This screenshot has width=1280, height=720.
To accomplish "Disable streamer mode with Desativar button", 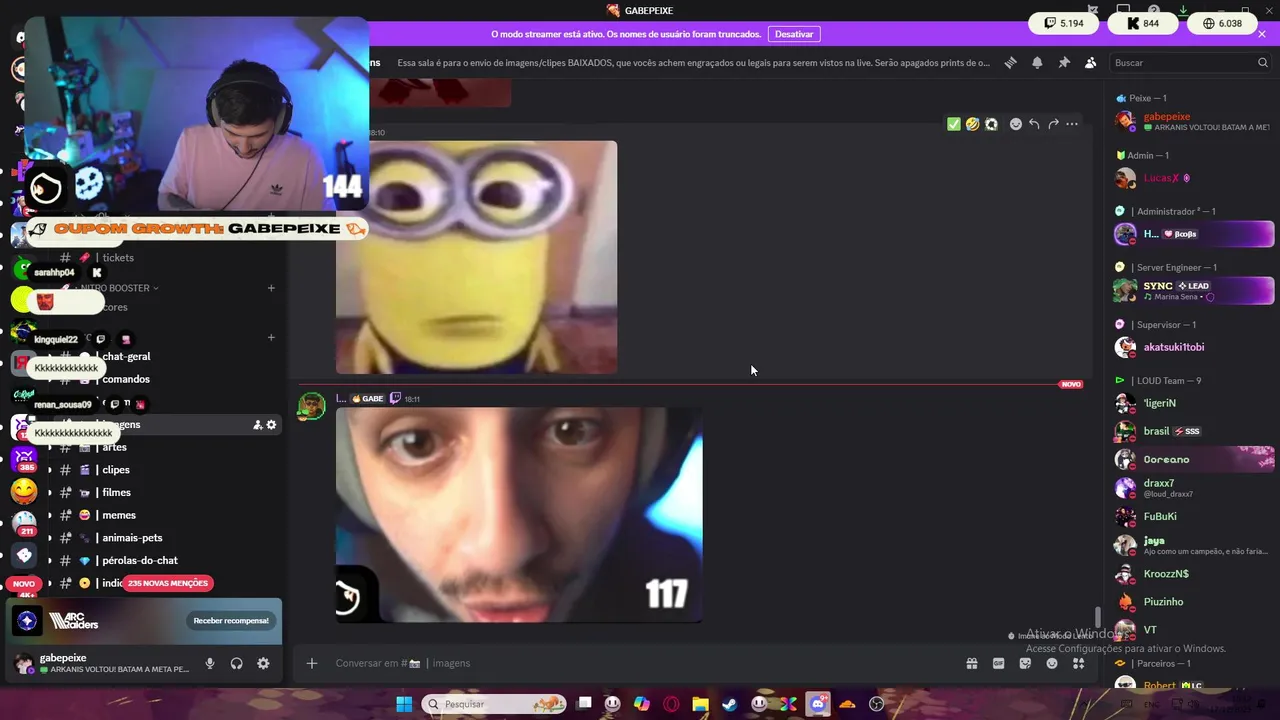I will 794,34.
